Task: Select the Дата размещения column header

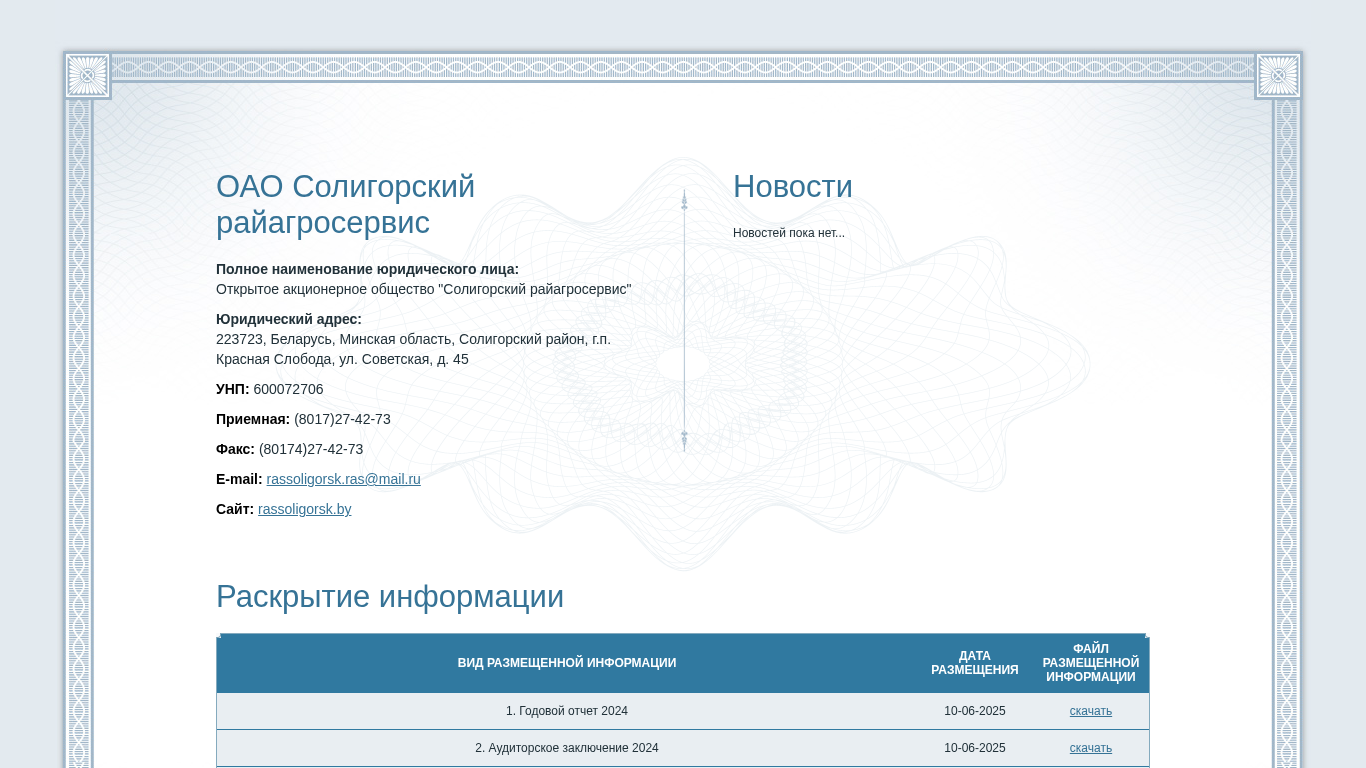Action: tap(974, 663)
